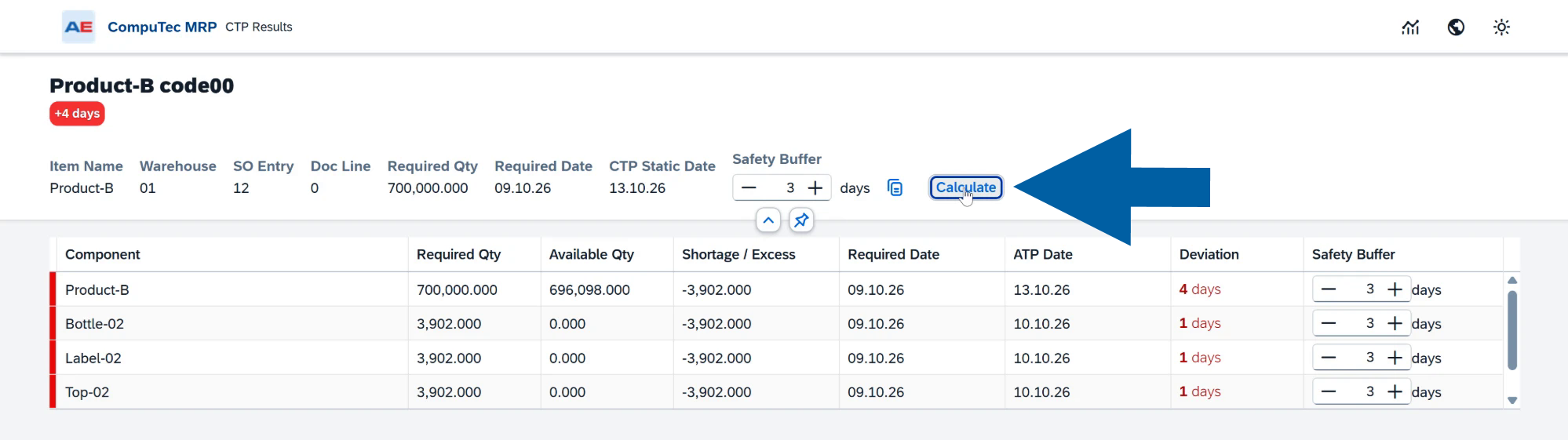Decrease the header Safety Buffer days

pos(749,187)
